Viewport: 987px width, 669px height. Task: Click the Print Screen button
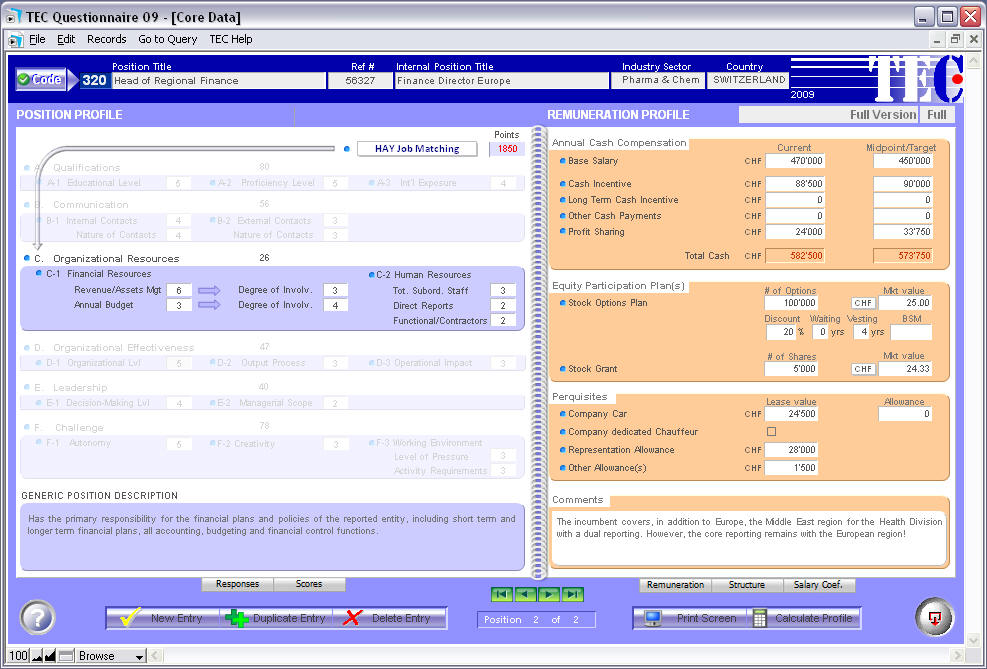pyautogui.click(x=690, y=618)
